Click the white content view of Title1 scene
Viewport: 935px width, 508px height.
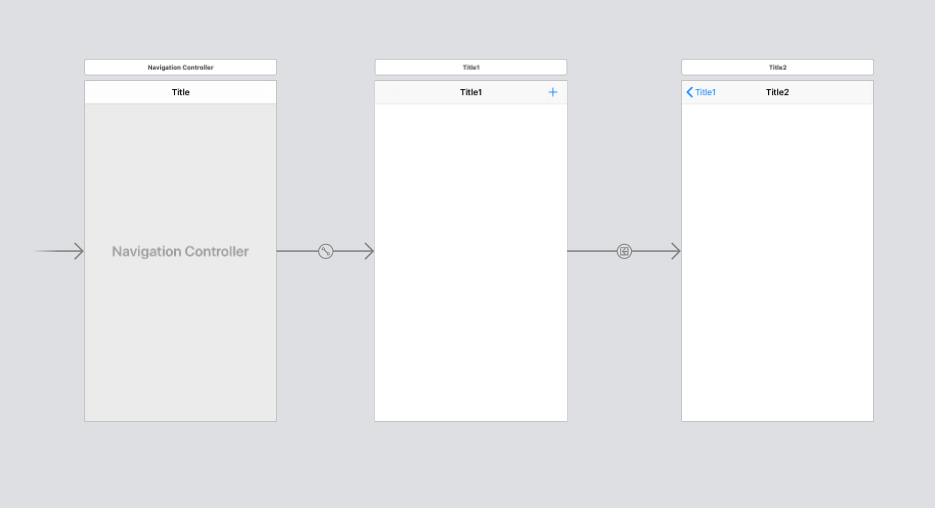[470, 262]
